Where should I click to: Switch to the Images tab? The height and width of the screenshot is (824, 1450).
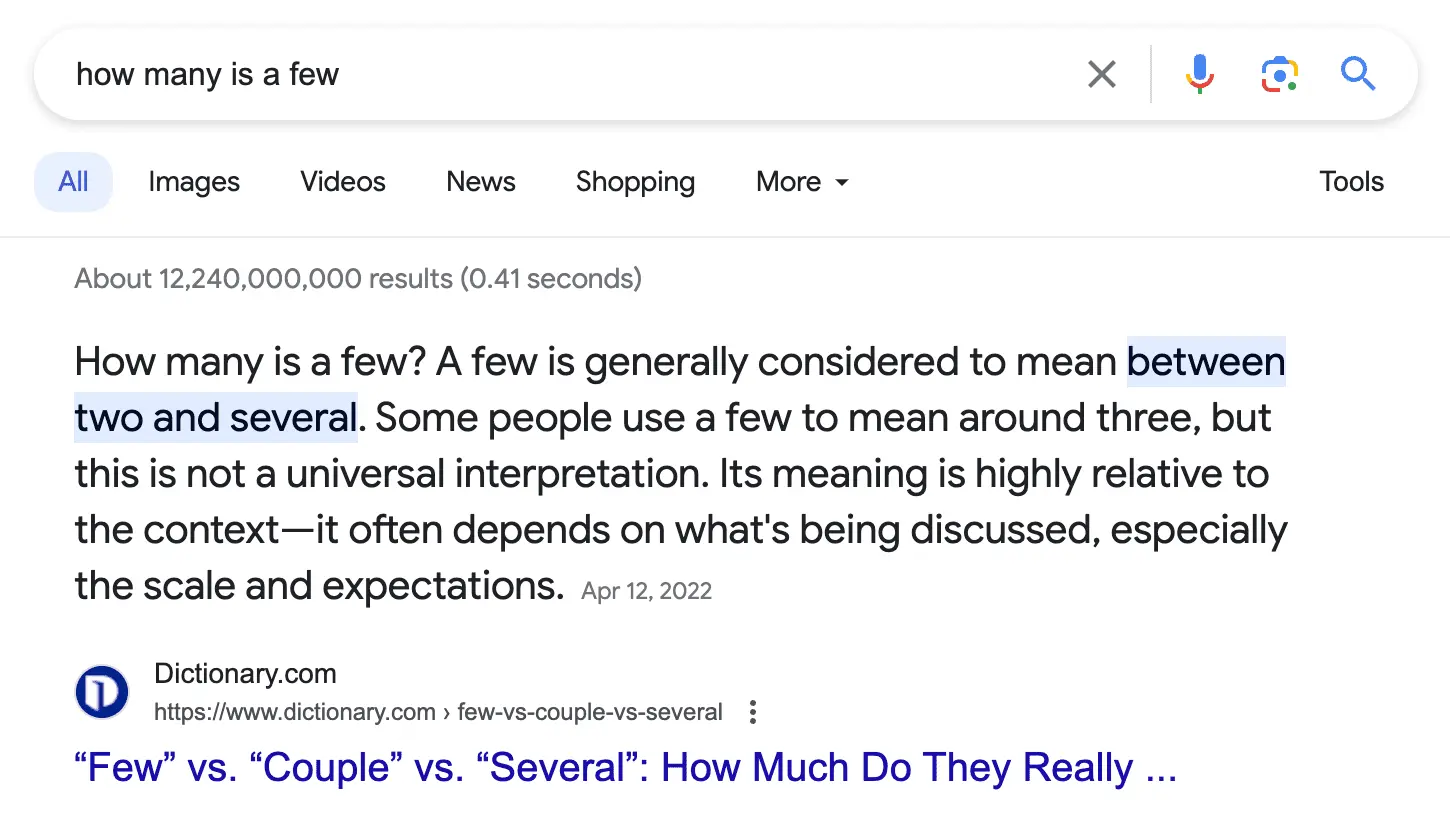[194, 182]
